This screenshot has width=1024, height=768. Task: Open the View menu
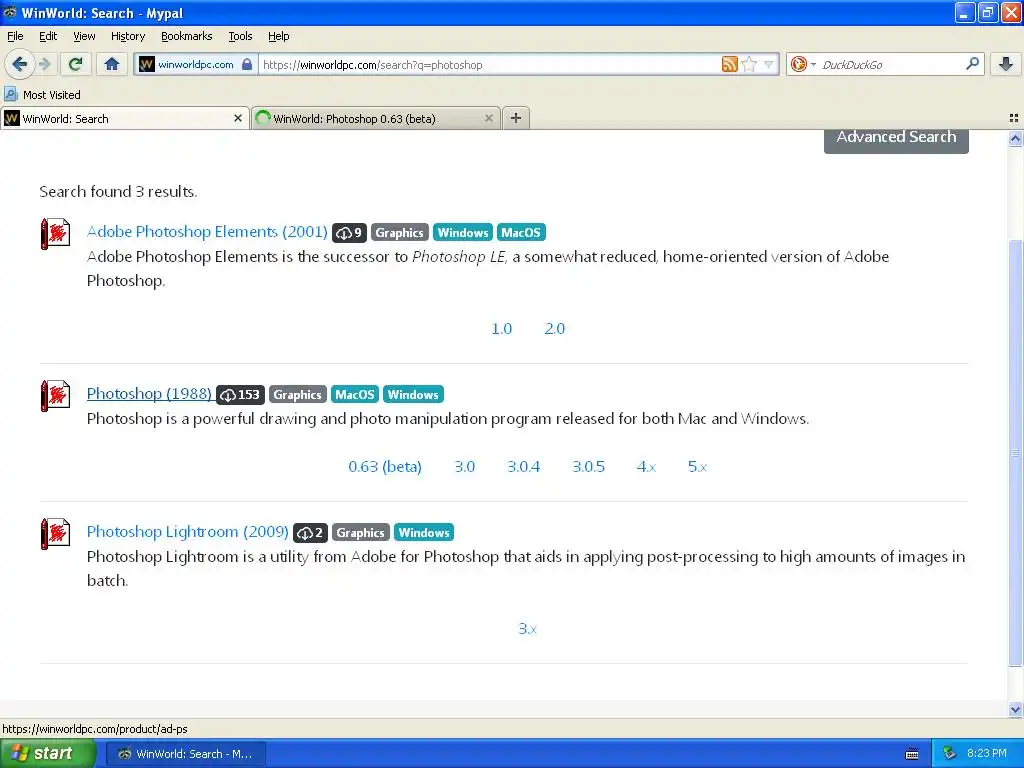(x=84, y=36)
